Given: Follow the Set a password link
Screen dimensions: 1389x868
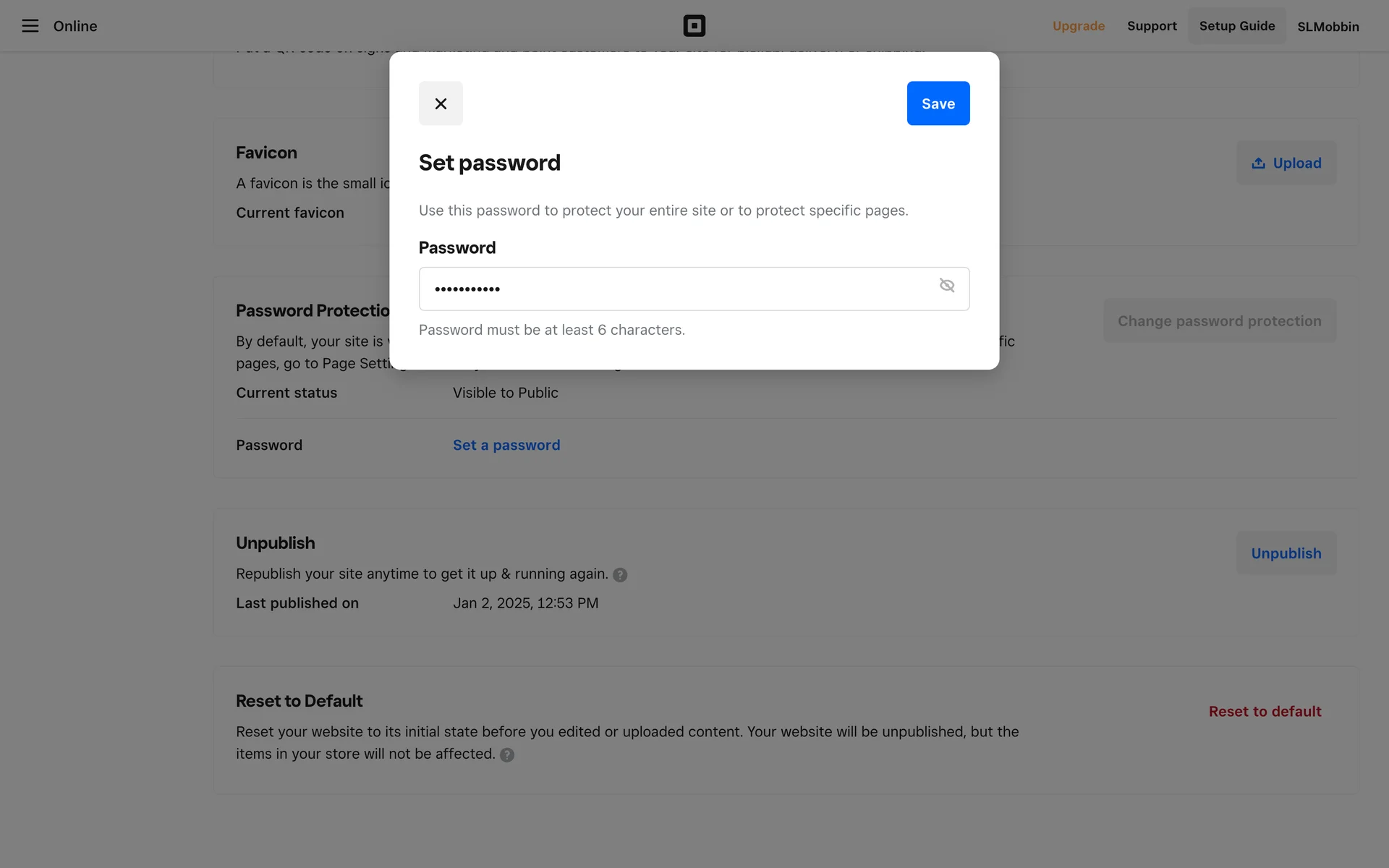Looking at the screenshot, I should pyautogui.click(x=506, y=445).
